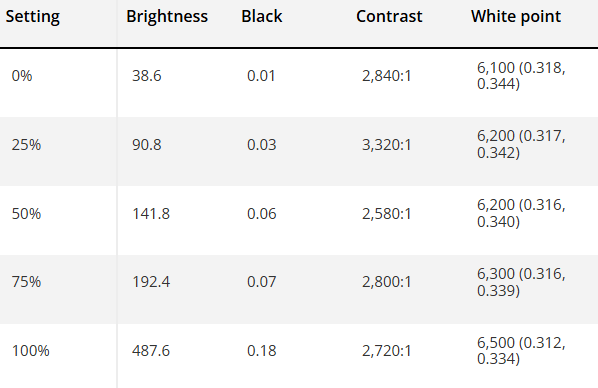The height and width of the screenshot is (388, 598).
Task: Click the White point column header
Action: (516, 16)
